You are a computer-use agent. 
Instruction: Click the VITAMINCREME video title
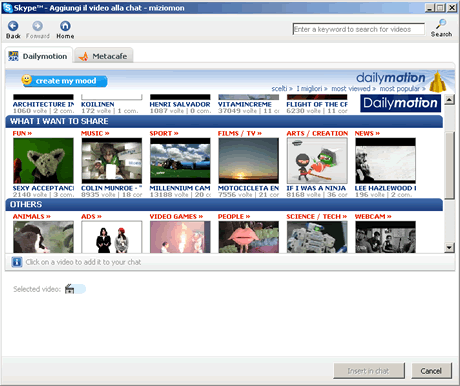point(245,104)
